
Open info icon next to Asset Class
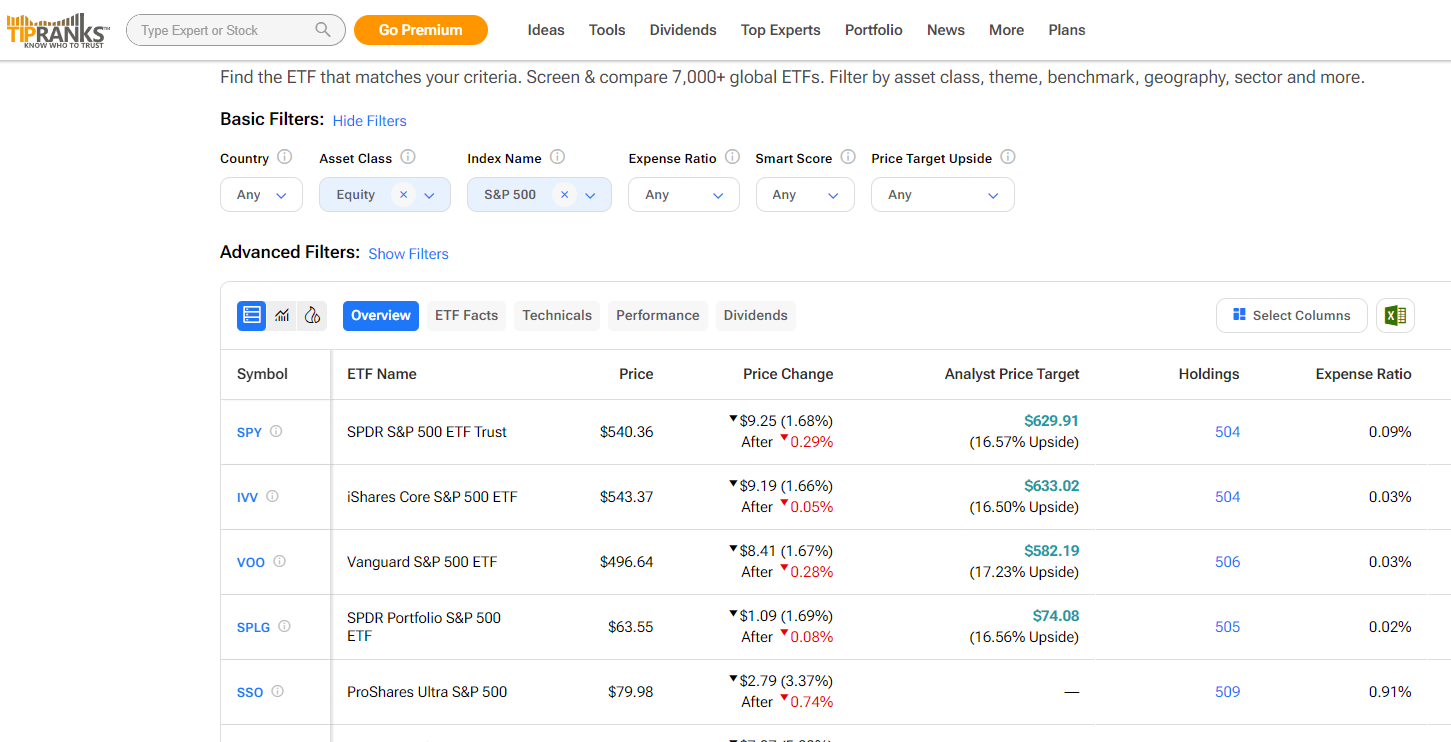pos(408,157)
